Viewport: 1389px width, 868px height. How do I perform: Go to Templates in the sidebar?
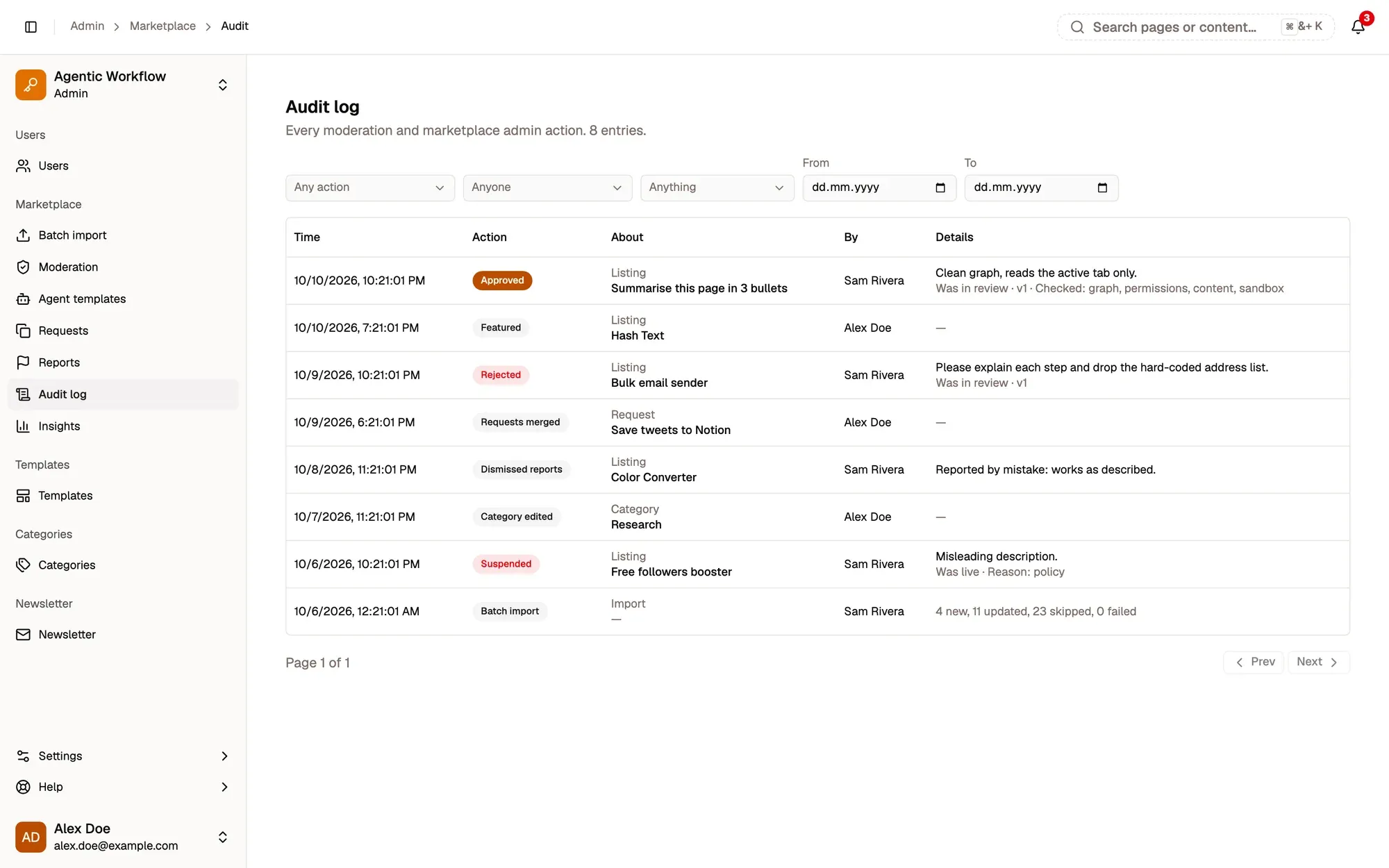point(123,496)
